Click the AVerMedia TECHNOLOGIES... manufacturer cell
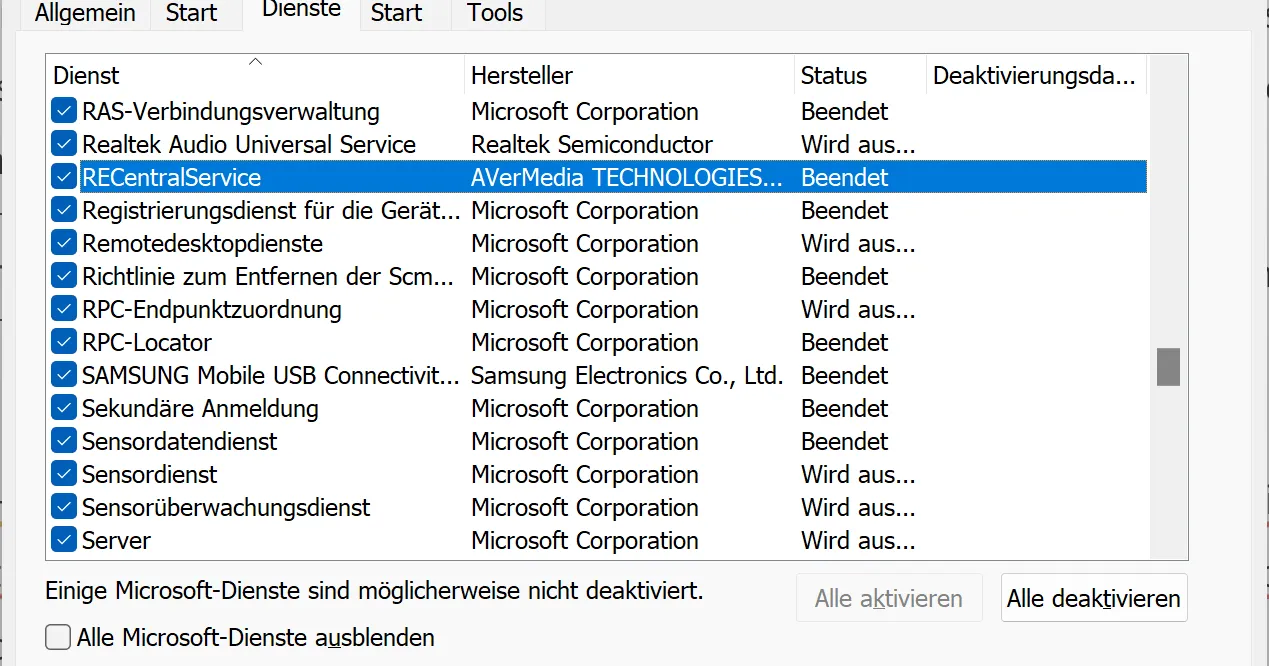Viewport: 1269px width, 666px height. [x=627, y=177]
